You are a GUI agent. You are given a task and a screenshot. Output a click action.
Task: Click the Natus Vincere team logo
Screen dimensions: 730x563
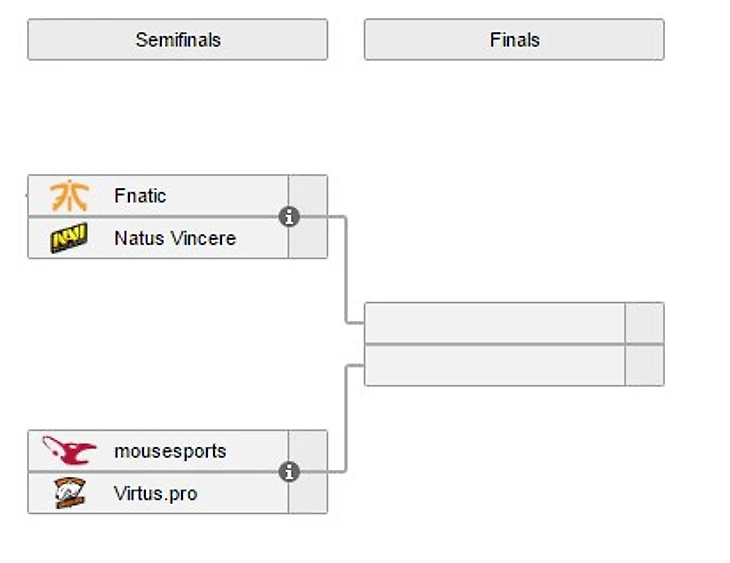point(69,238)
